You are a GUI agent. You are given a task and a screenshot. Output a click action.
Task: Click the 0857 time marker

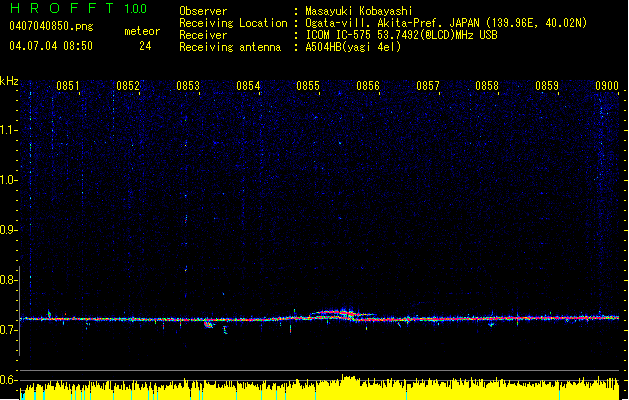(x=428, y=86)
